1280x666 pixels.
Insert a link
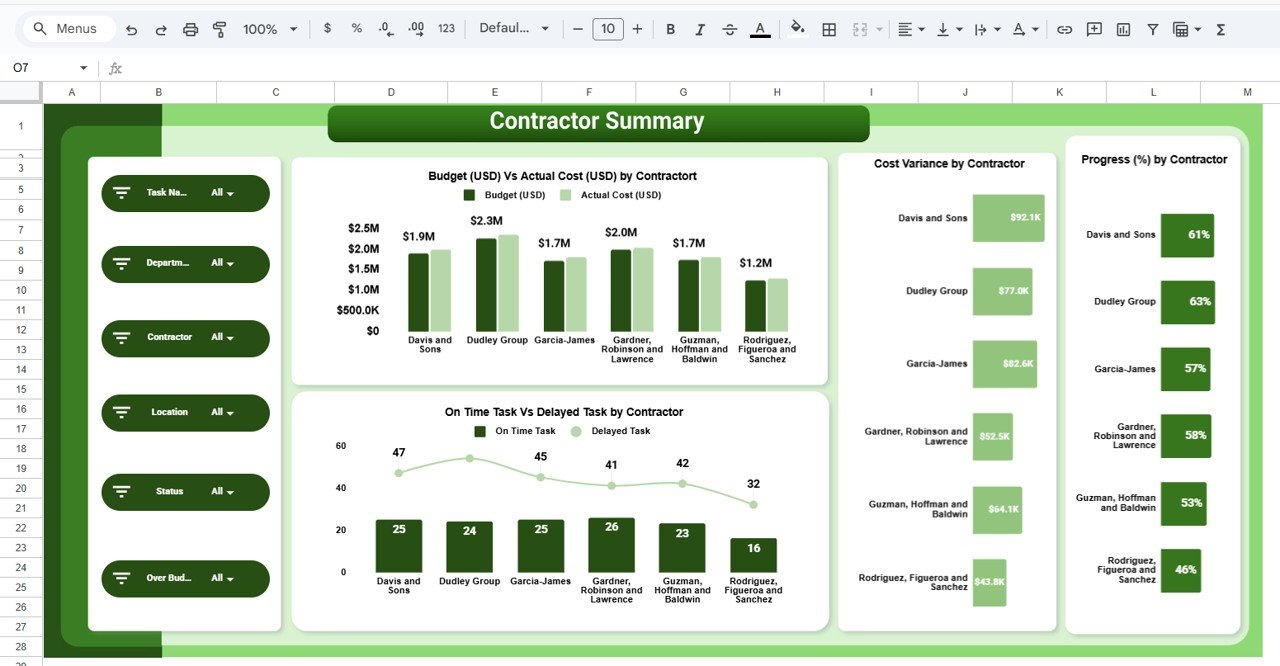pos(1064,29)
